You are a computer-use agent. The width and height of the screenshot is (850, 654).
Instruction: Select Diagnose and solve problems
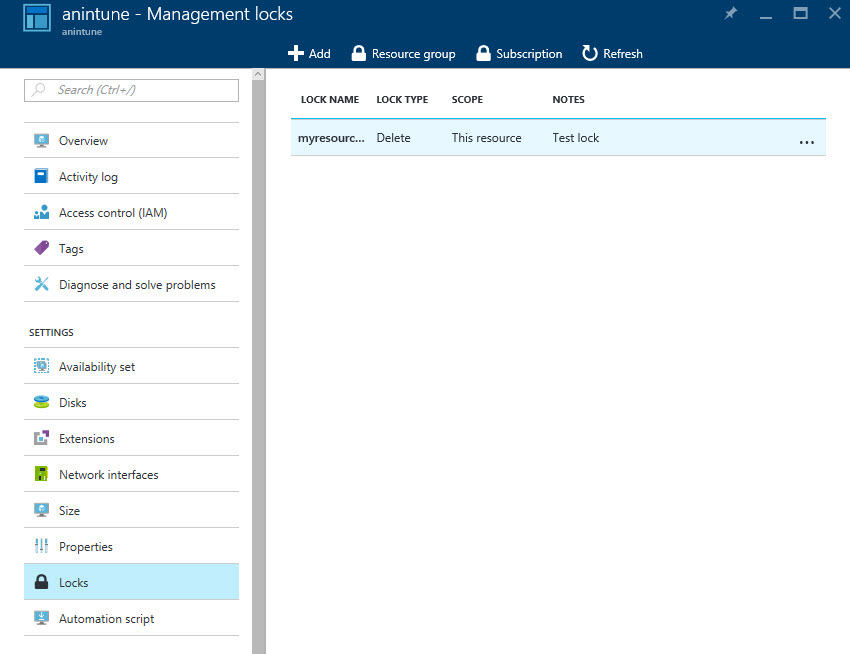(131, 284)
